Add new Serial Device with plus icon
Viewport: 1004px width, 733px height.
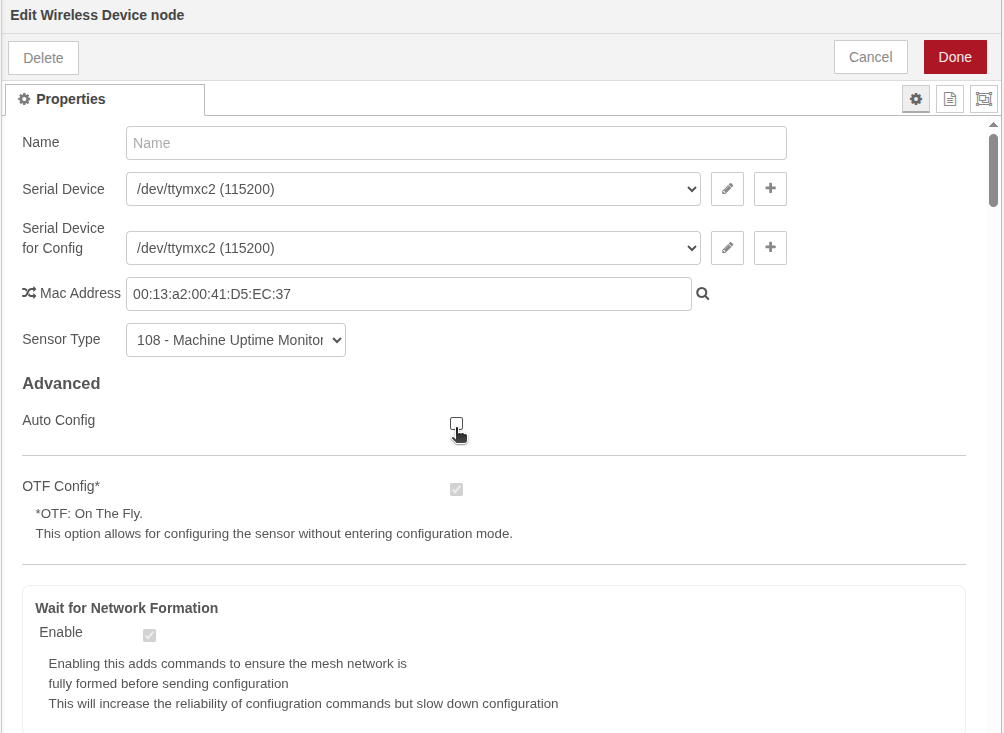coord(770,189)
